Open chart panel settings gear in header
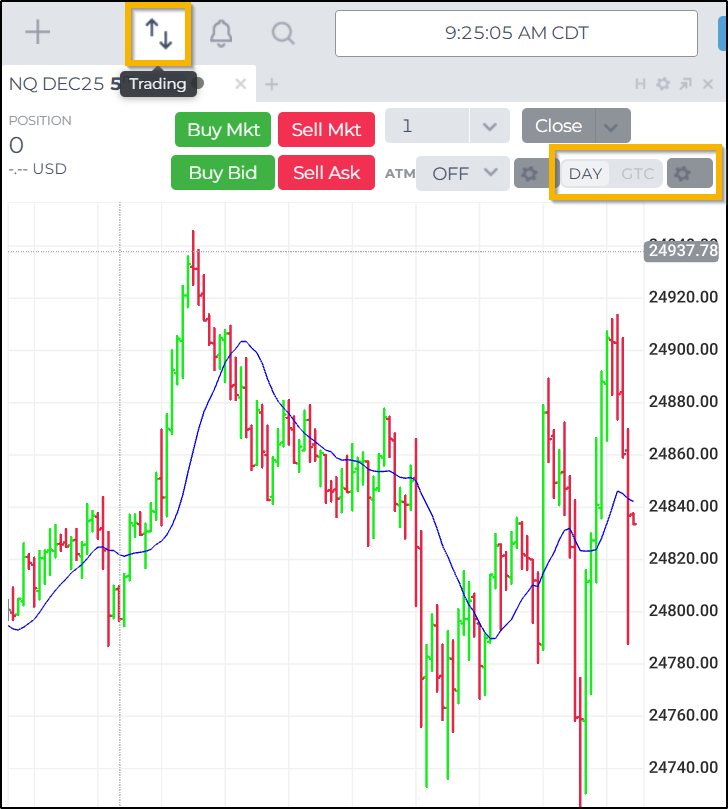Screen dimensions: 728x809 [662, 84]
